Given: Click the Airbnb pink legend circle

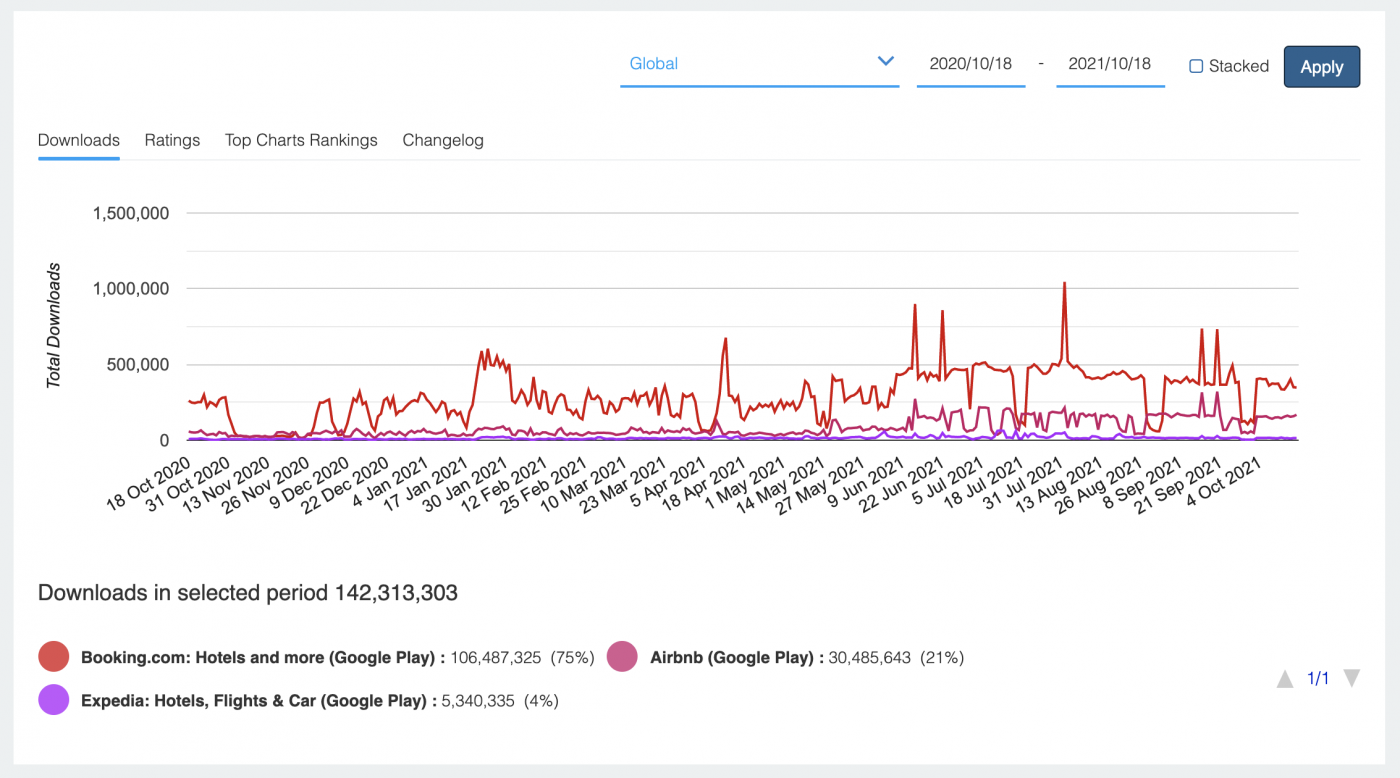Looking at the screenshot, I should [622, 657].
